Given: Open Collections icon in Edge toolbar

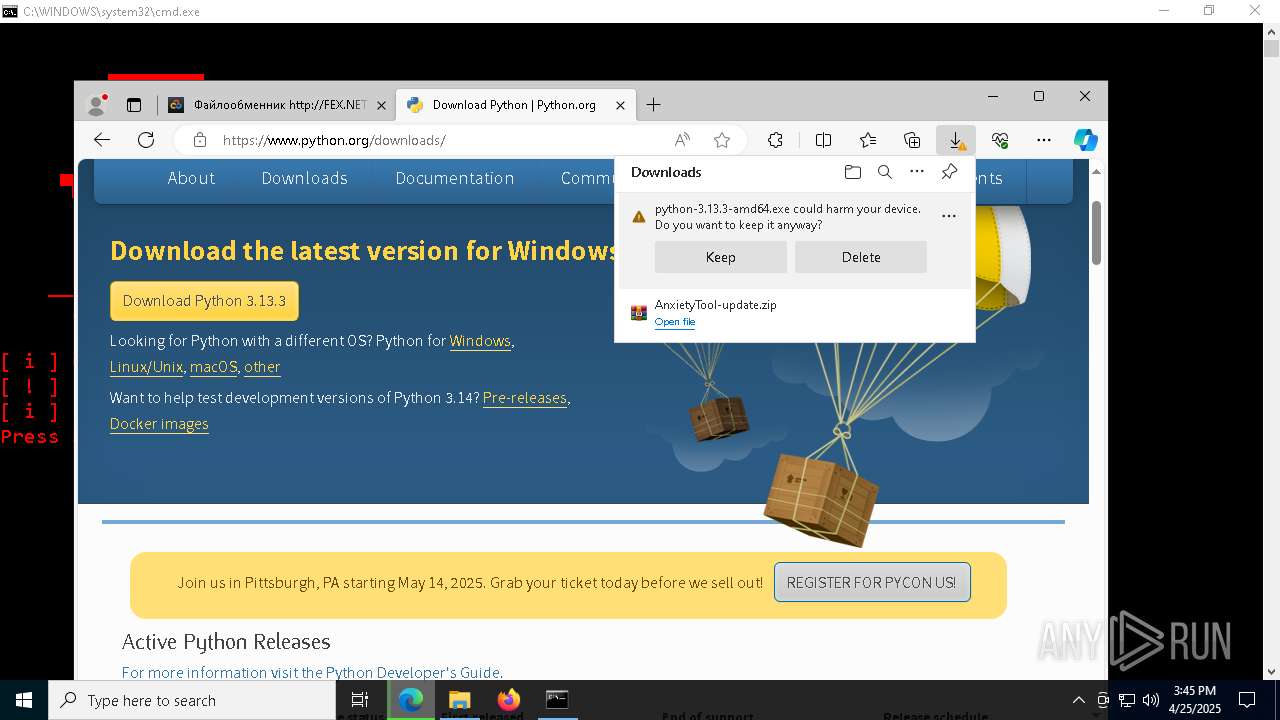Looking at the screenshot, I should coord(912,140).
